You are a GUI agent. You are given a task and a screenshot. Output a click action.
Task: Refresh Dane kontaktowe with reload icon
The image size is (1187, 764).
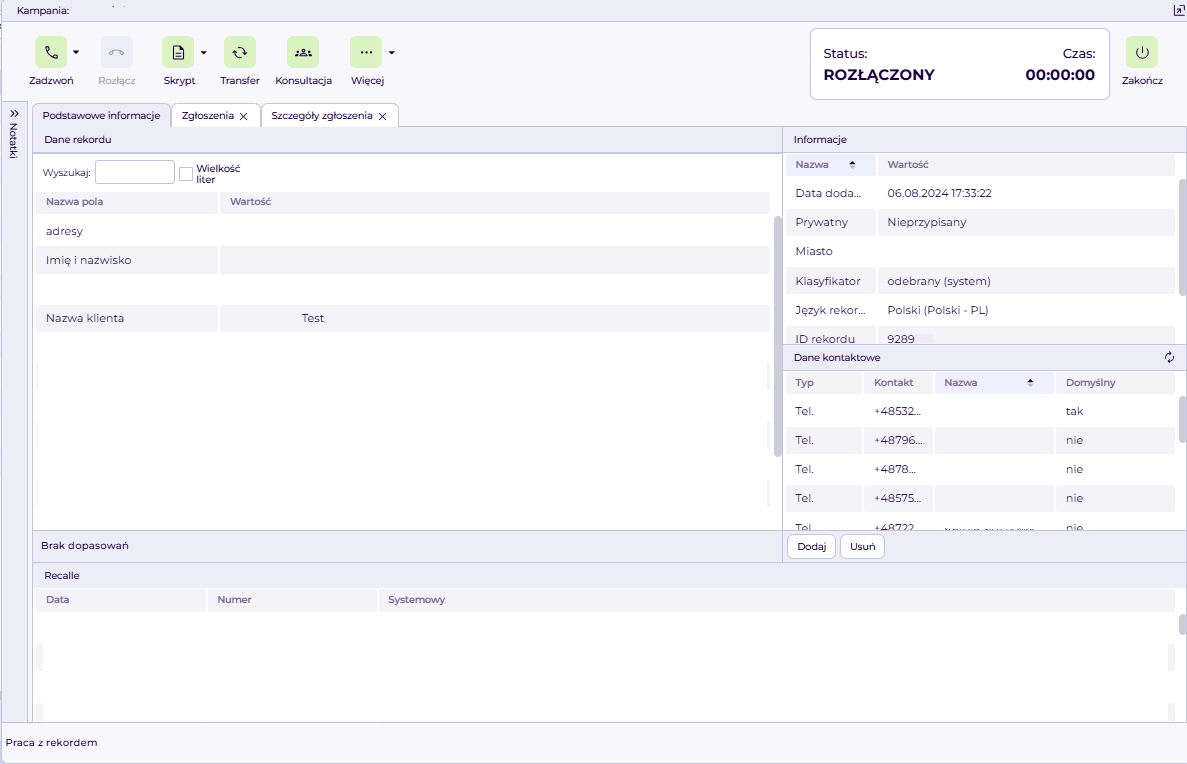pyautogui.click(x=1170, y=357)
